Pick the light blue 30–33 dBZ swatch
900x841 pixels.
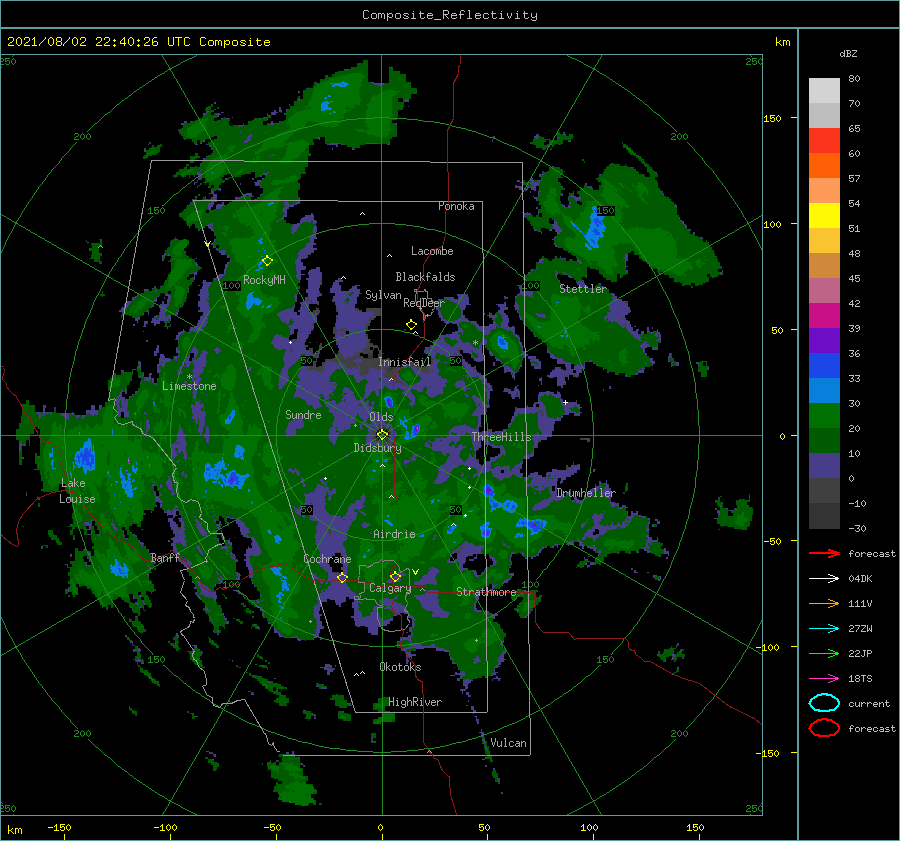point(824,390)
